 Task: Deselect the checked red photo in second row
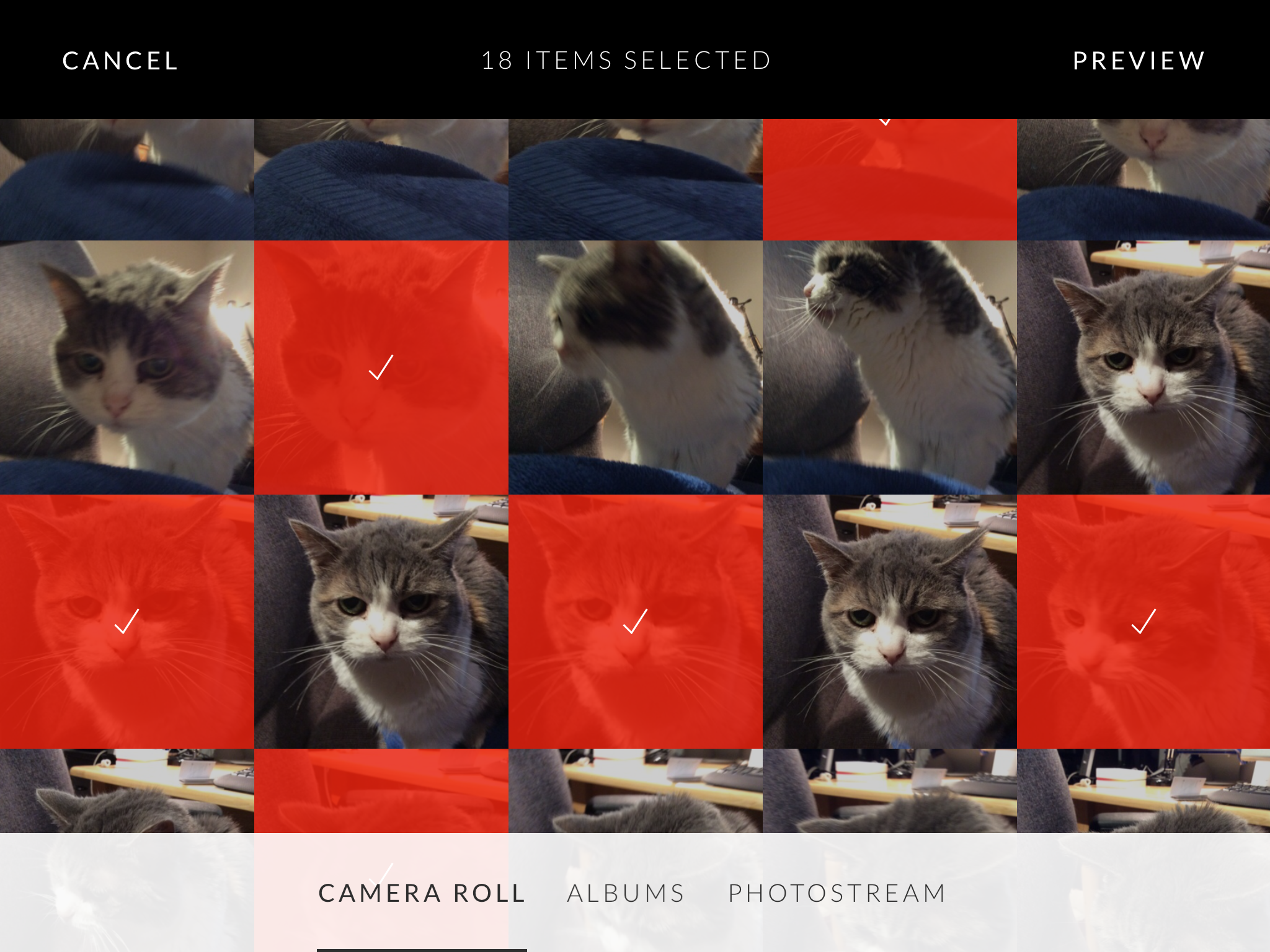[381, 368]
